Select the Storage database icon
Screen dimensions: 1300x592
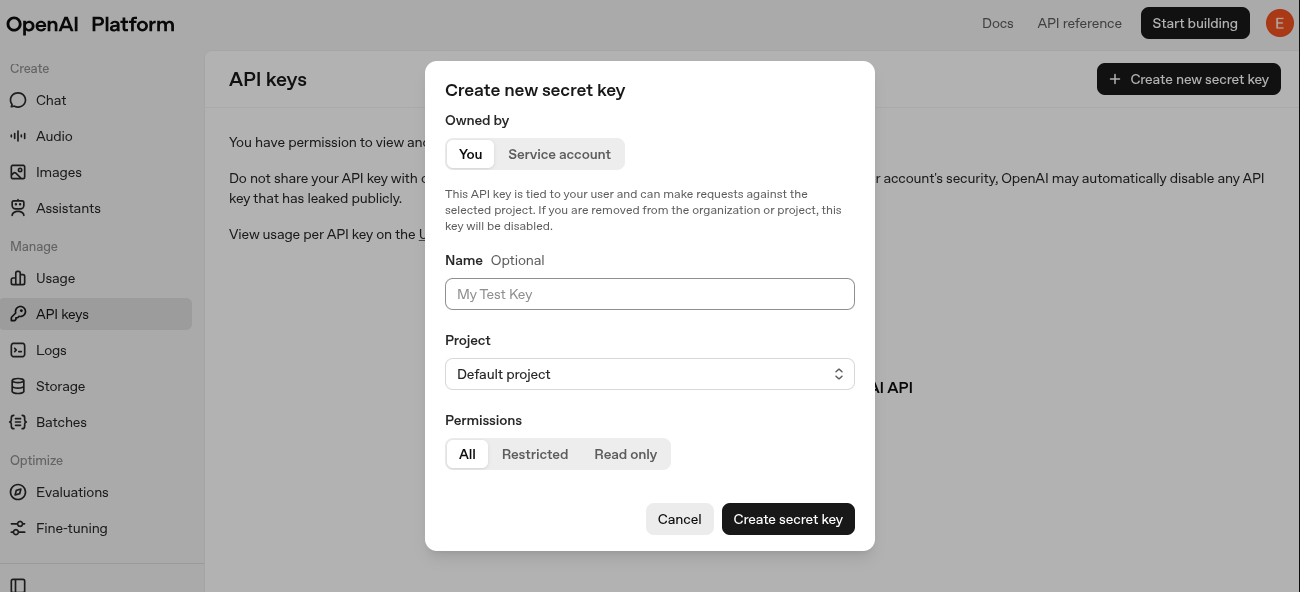click(18, 386)
